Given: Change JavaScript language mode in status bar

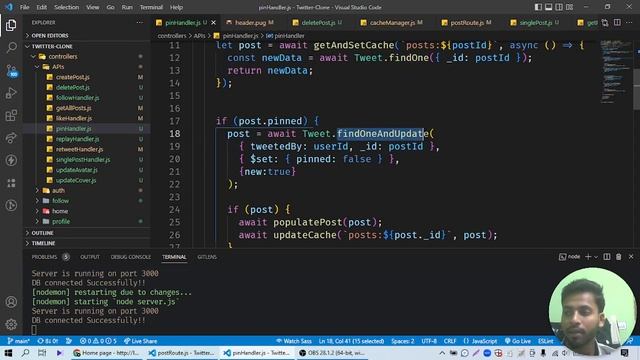Looking at the screenshot, I should 484,341.
